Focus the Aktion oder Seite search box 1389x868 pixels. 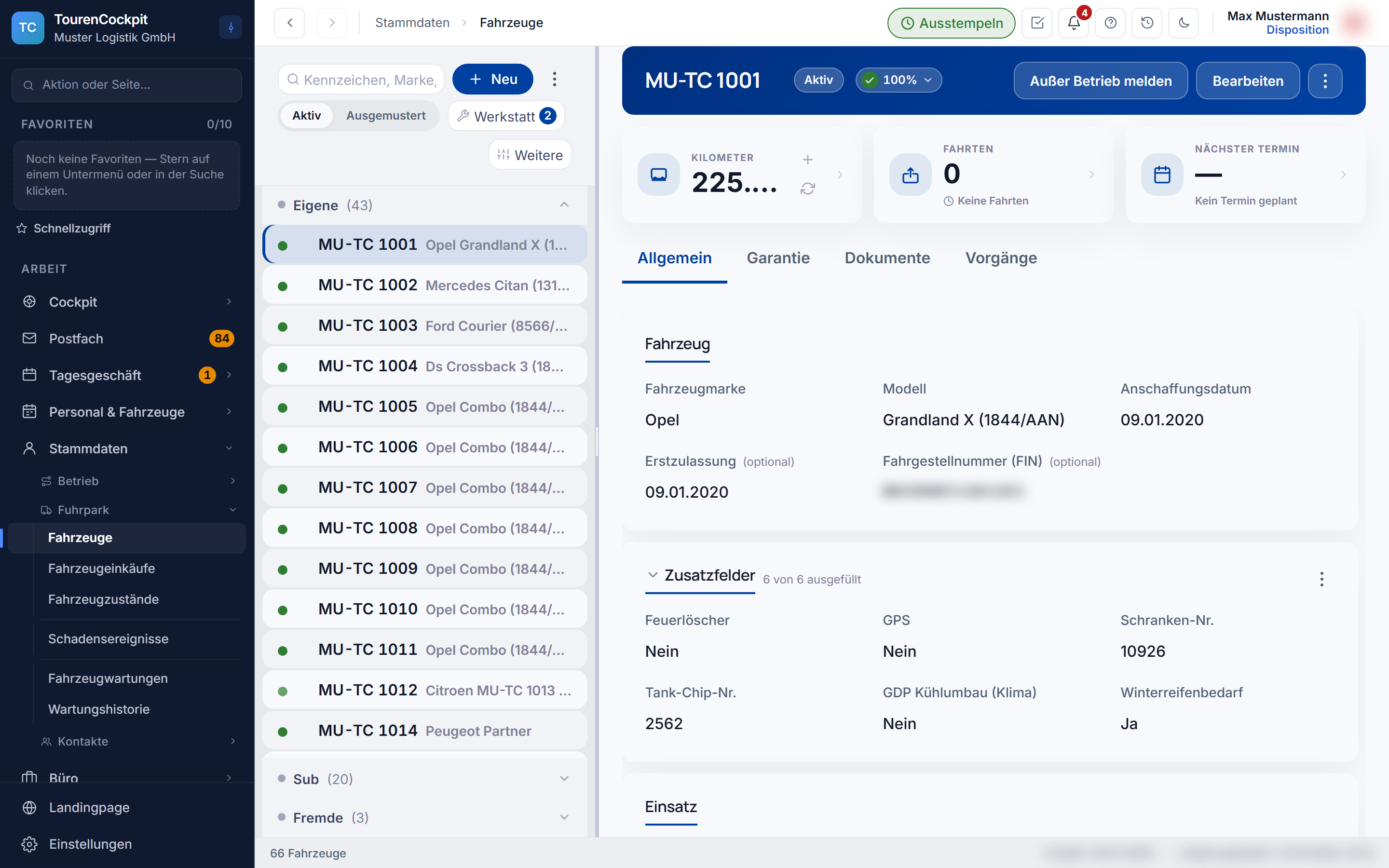pos(126,84)
